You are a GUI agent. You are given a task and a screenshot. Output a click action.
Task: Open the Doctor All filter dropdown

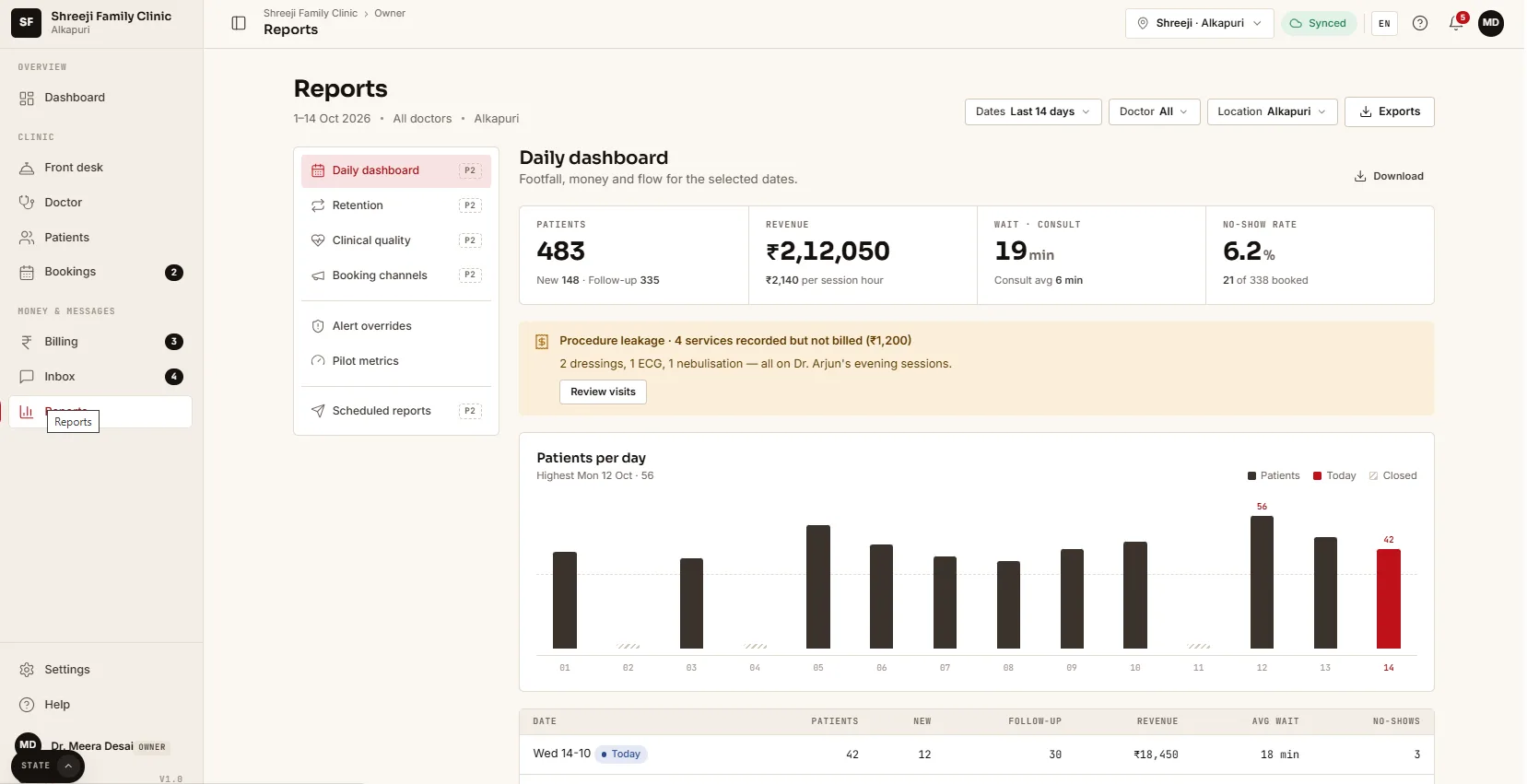pos(1154,111)
